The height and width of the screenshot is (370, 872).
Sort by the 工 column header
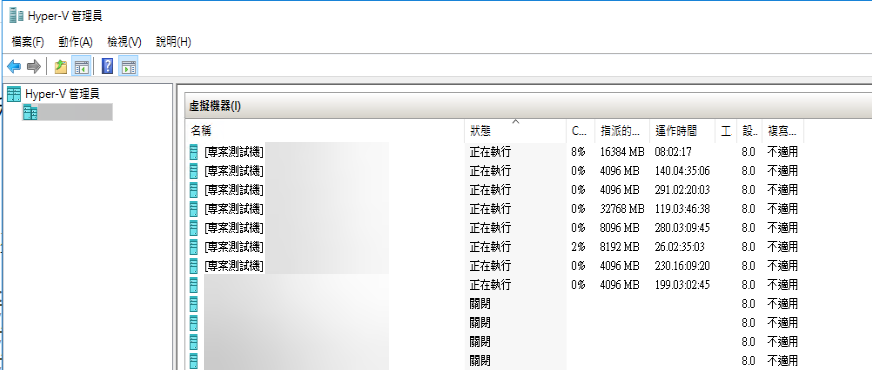(726, 131)
